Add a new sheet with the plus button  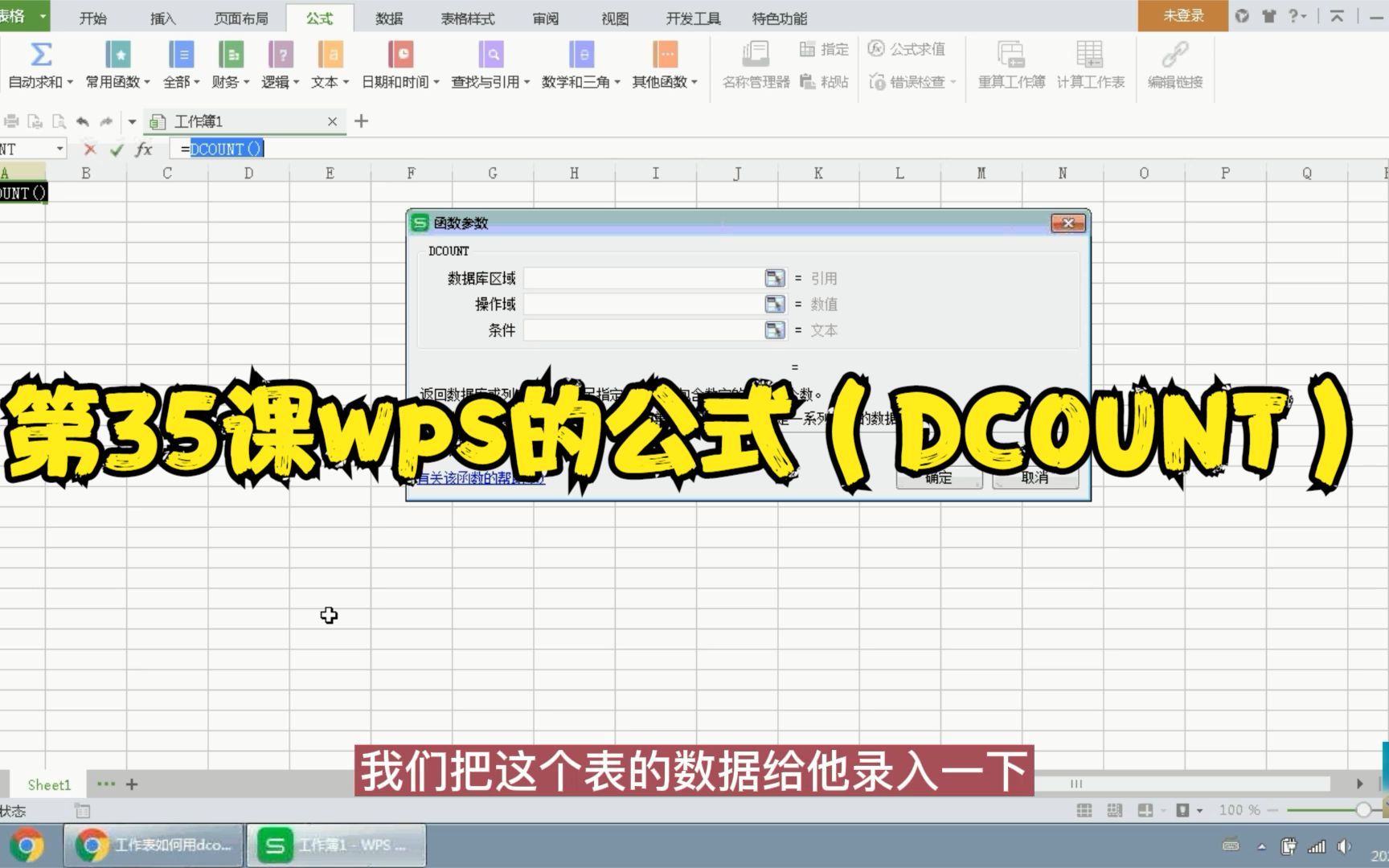coord(132,784)
